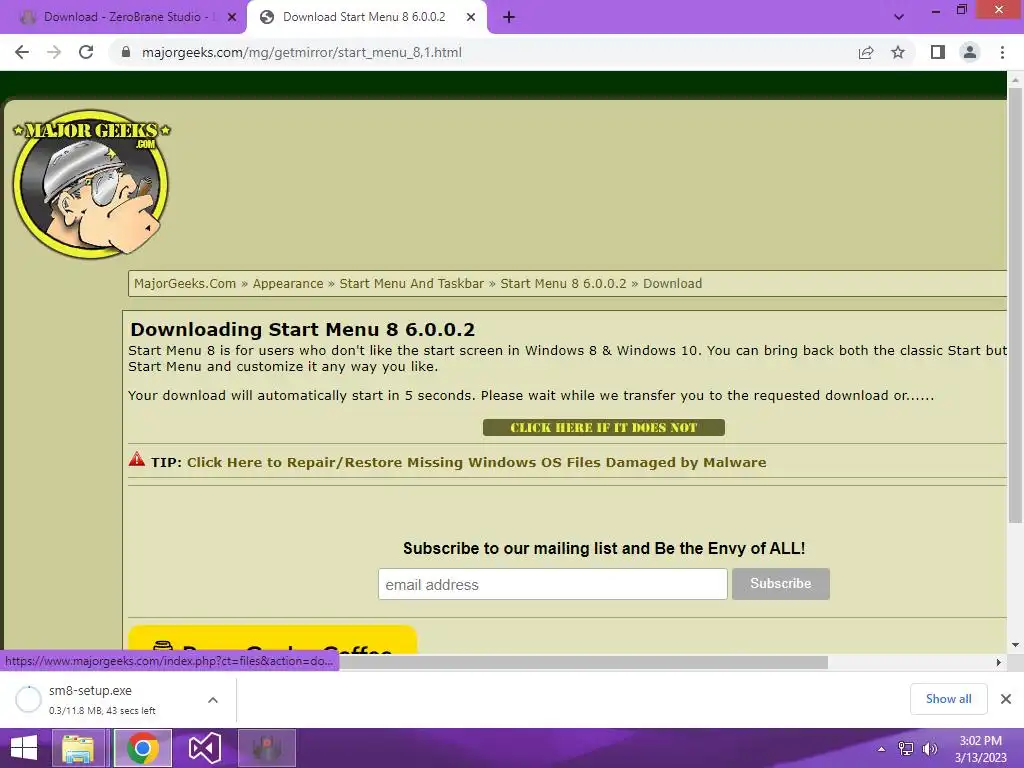Reload the current page

86,52
